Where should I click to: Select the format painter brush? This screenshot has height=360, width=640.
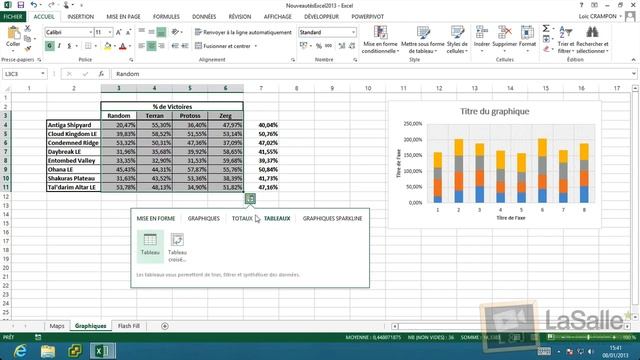click(27, 49)
